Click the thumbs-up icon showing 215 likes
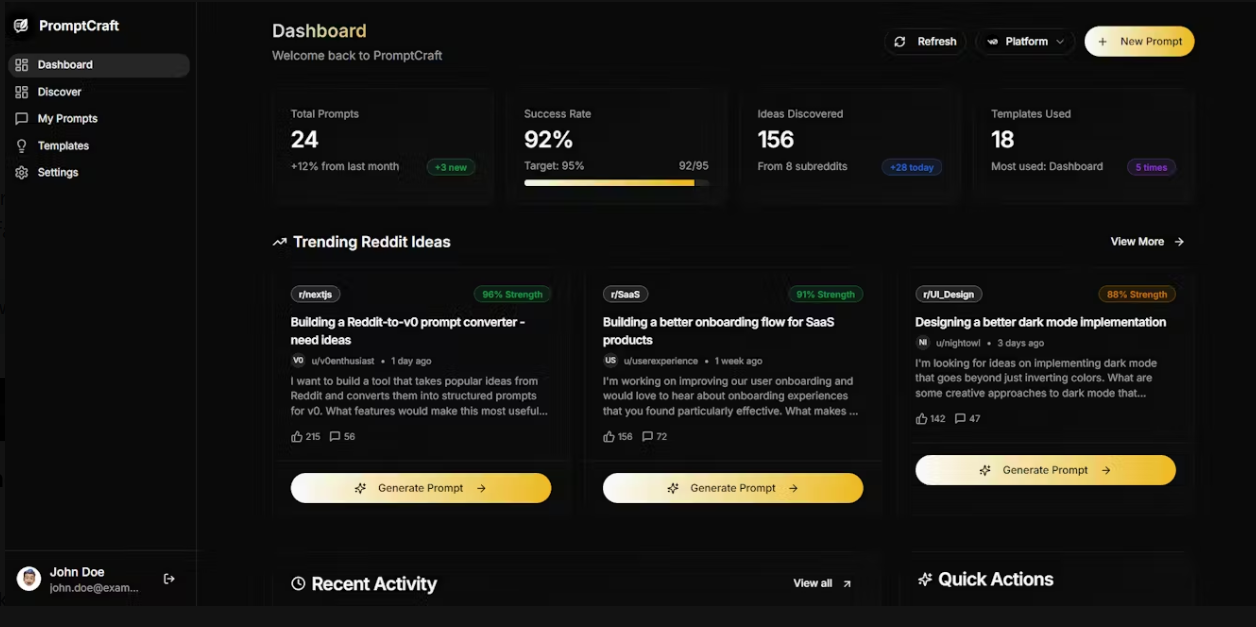Viewport: 1256px width, 627px height. pos(297,436)
